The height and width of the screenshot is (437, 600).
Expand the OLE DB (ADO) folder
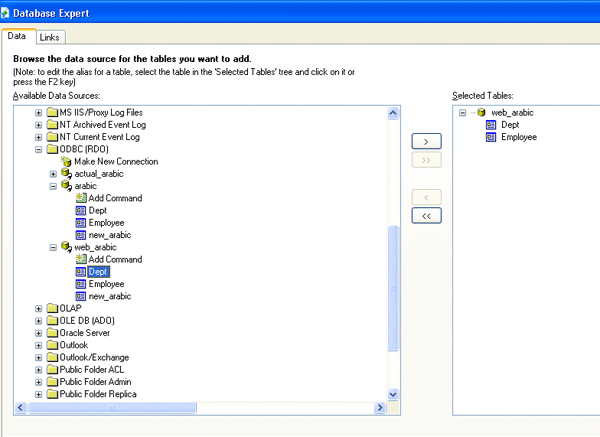pyautogui.click(x=39, y=321)
